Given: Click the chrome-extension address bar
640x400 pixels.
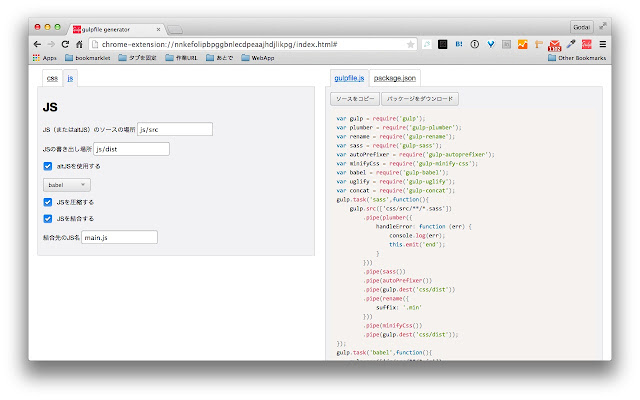Looking at the screenshot, I should click(253, 44).
